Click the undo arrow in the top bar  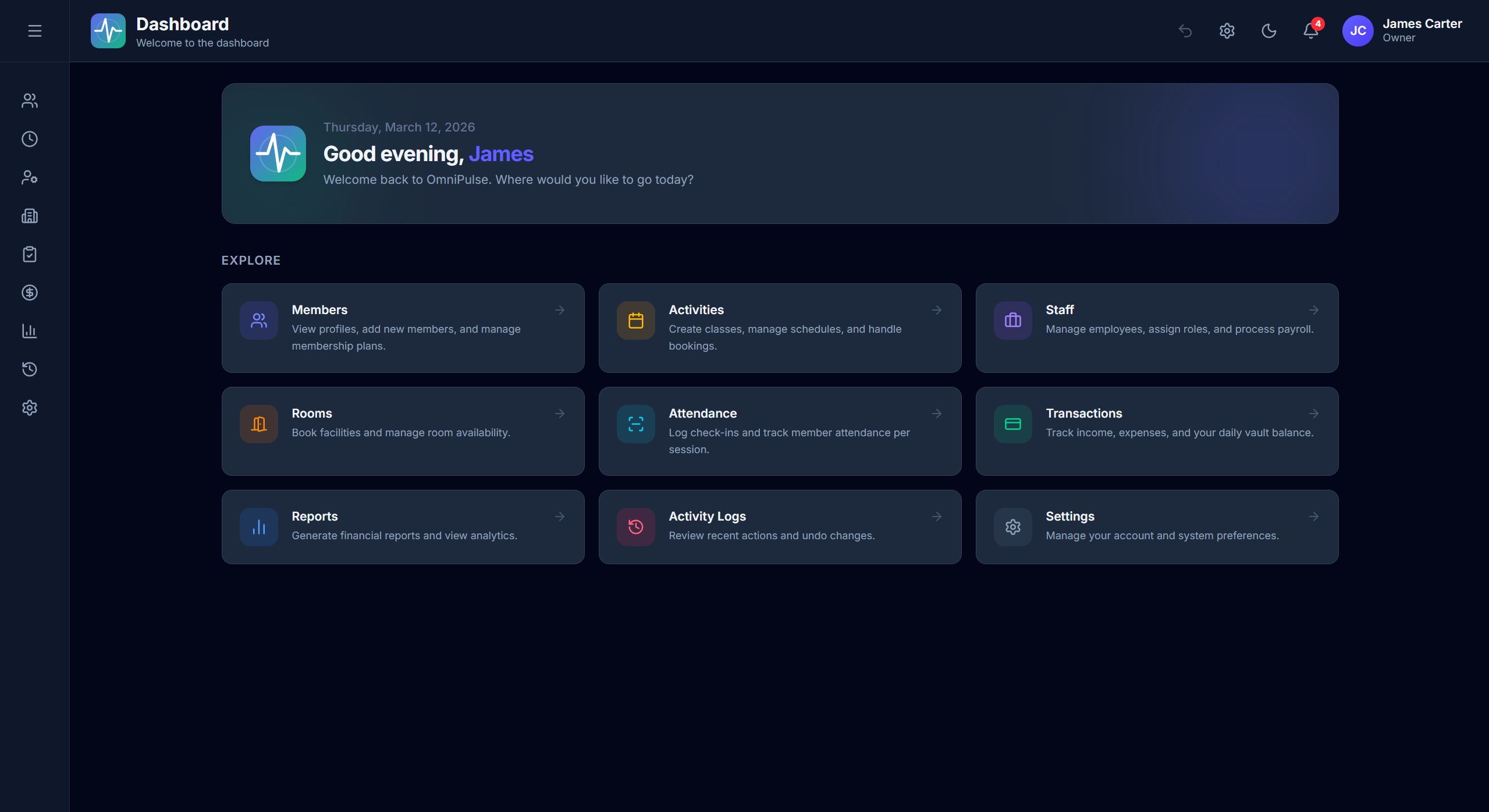click(1185, 31)
